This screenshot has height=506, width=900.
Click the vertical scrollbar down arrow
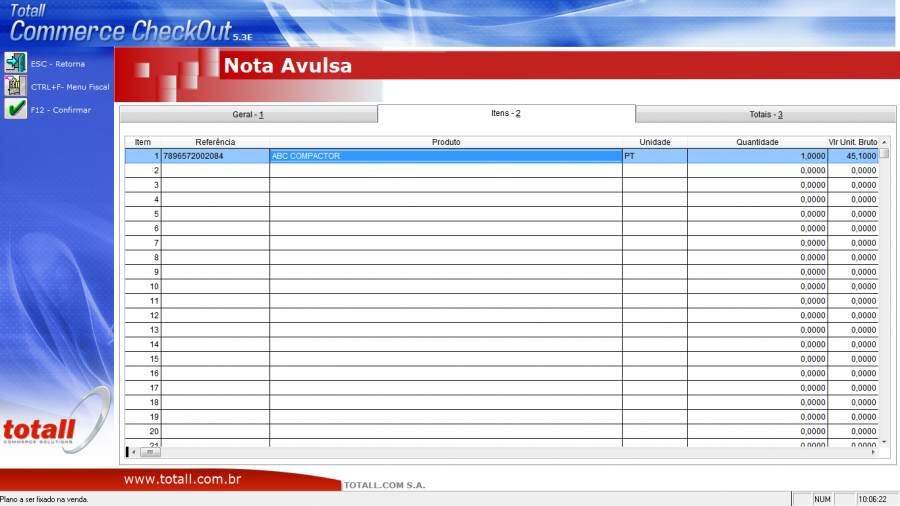(x=884, y=442)
